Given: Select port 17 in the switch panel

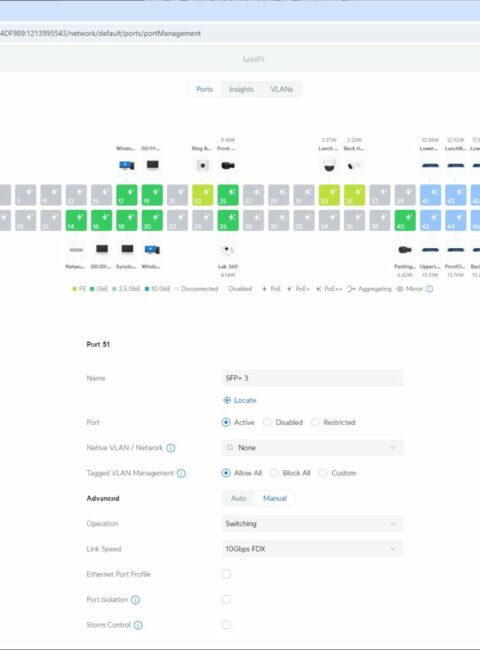Looking at the screenshot, I should pos(127,195).
